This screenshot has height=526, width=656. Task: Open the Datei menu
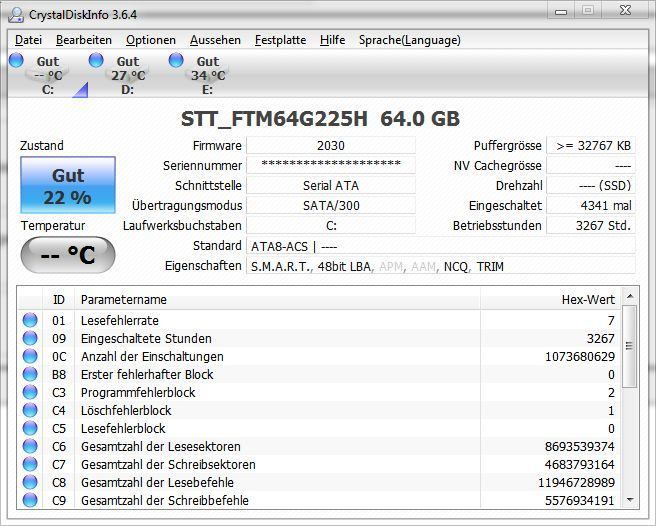point(28,40)
